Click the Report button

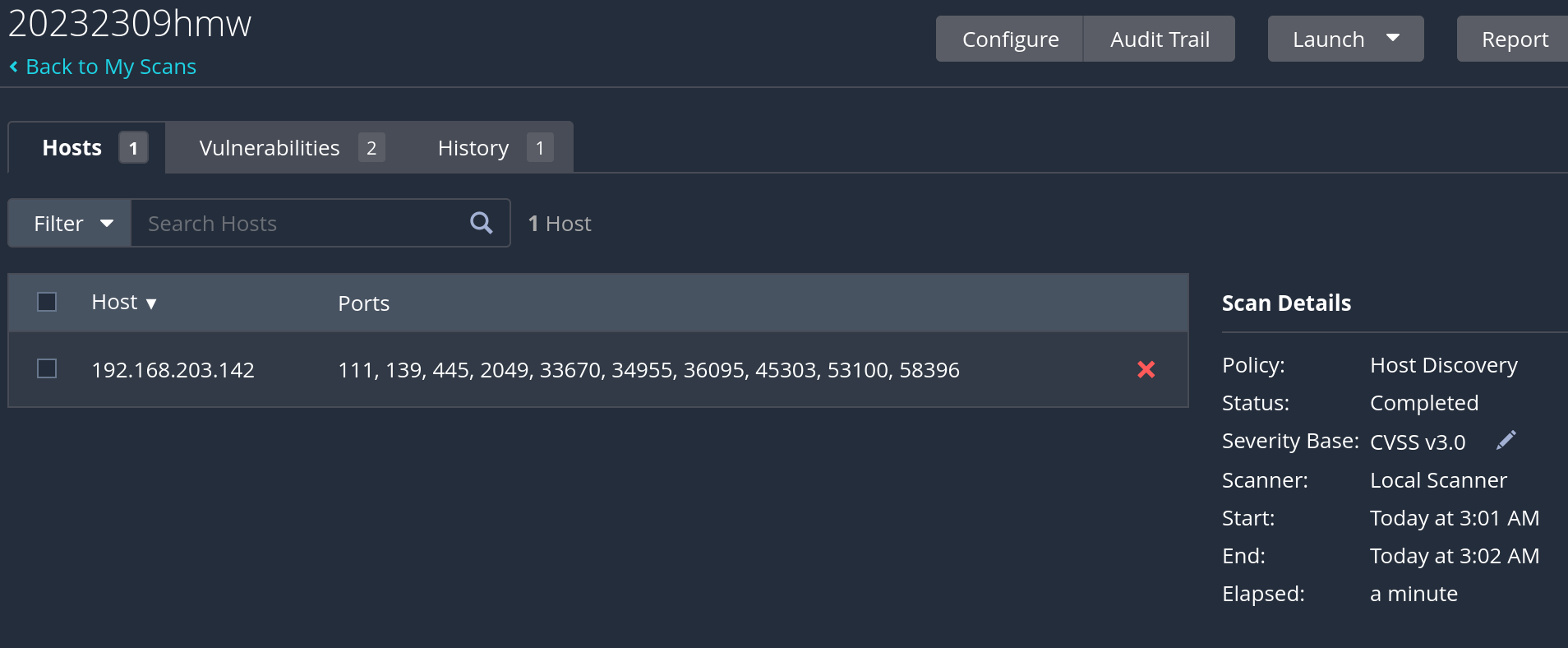tap(1514, 39)
